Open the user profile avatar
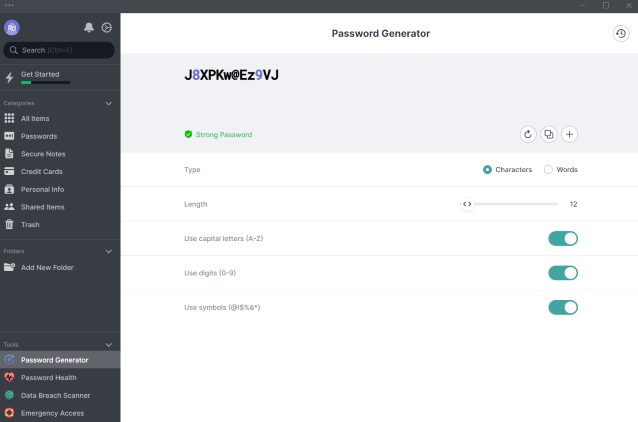The height and width of the screenshot is (422, 638). click(12, 28)
